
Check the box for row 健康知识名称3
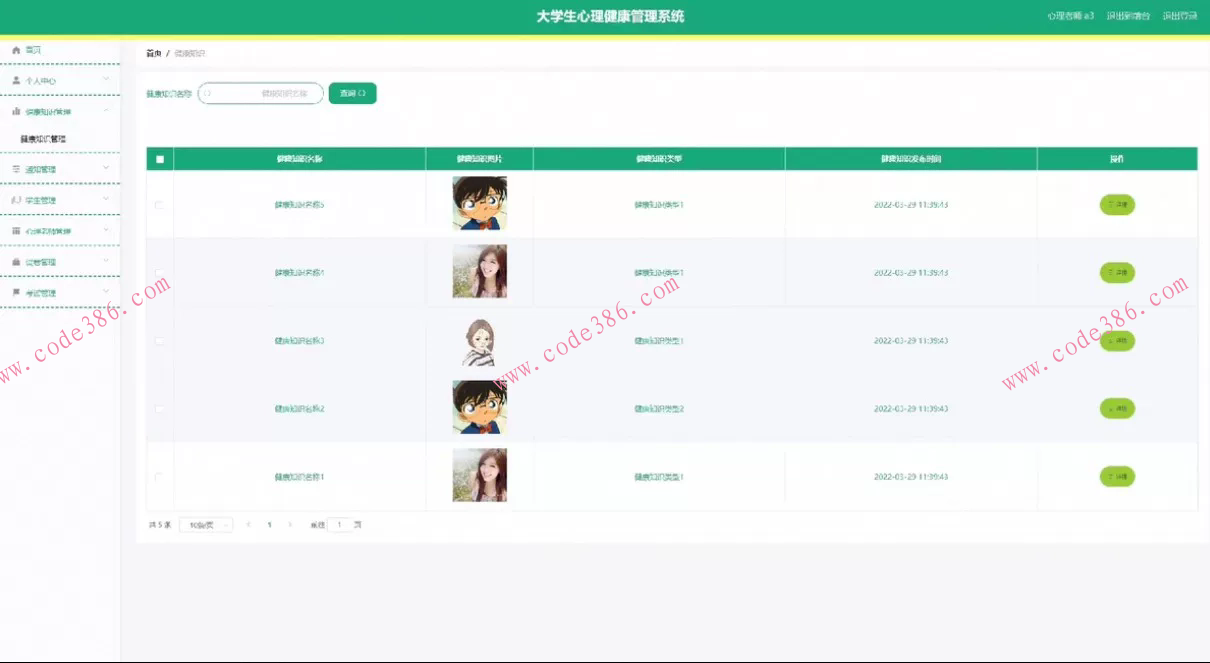coord(160,341)
